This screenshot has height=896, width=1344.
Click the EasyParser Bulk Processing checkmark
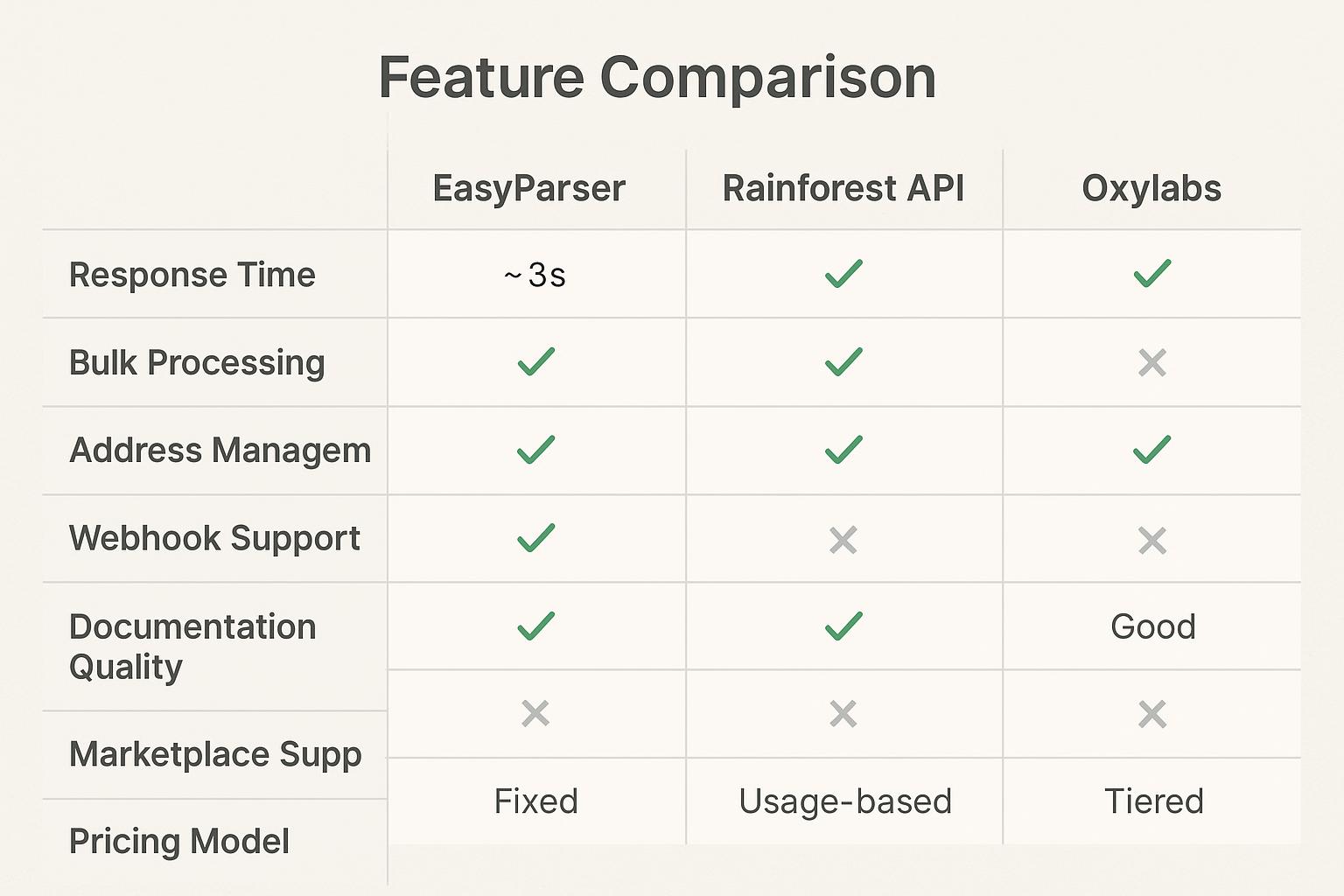pos(535,361)
